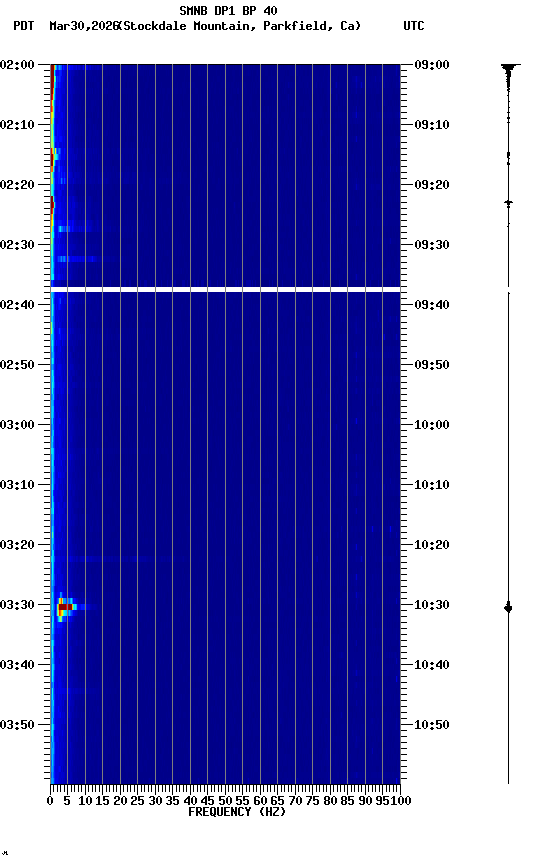Click the UTC timezone label
Viewport: 552px width, 864px height.
pos(414,26)
